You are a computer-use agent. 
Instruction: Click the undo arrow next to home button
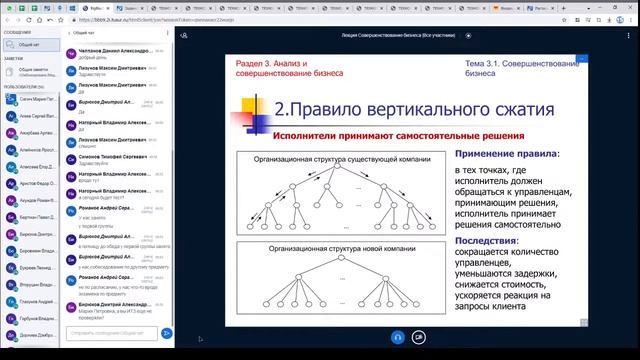[50, 20]
